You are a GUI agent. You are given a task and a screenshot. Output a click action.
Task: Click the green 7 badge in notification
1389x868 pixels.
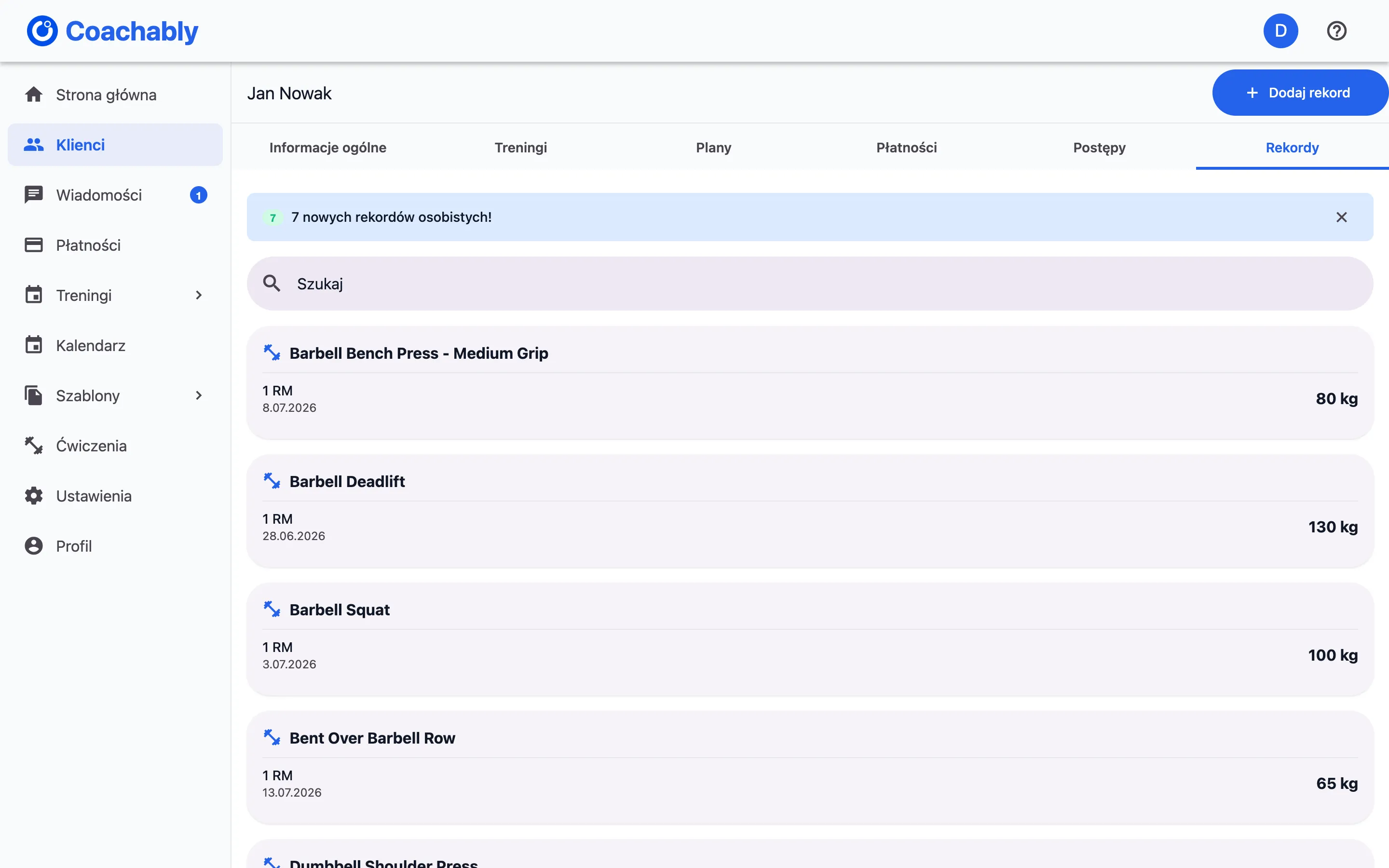(273, 217)
